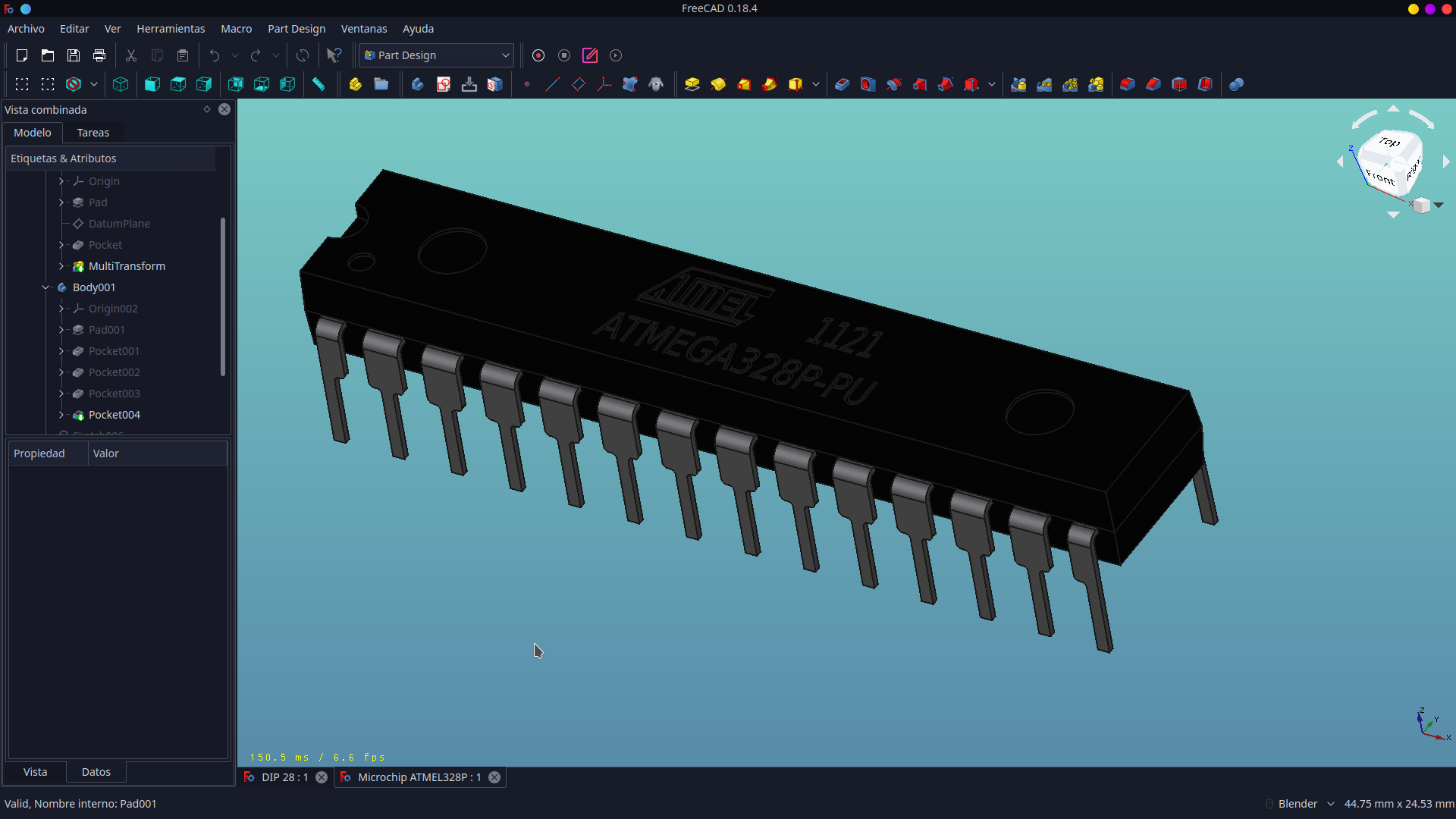
Task: Open the Archivo menu
Action: [x=26, y=29]
